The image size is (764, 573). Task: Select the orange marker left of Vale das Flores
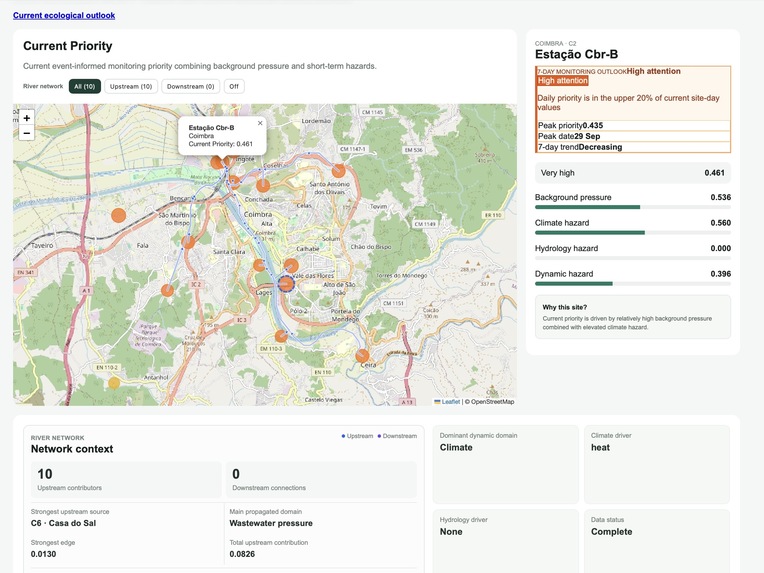[291, 266]
